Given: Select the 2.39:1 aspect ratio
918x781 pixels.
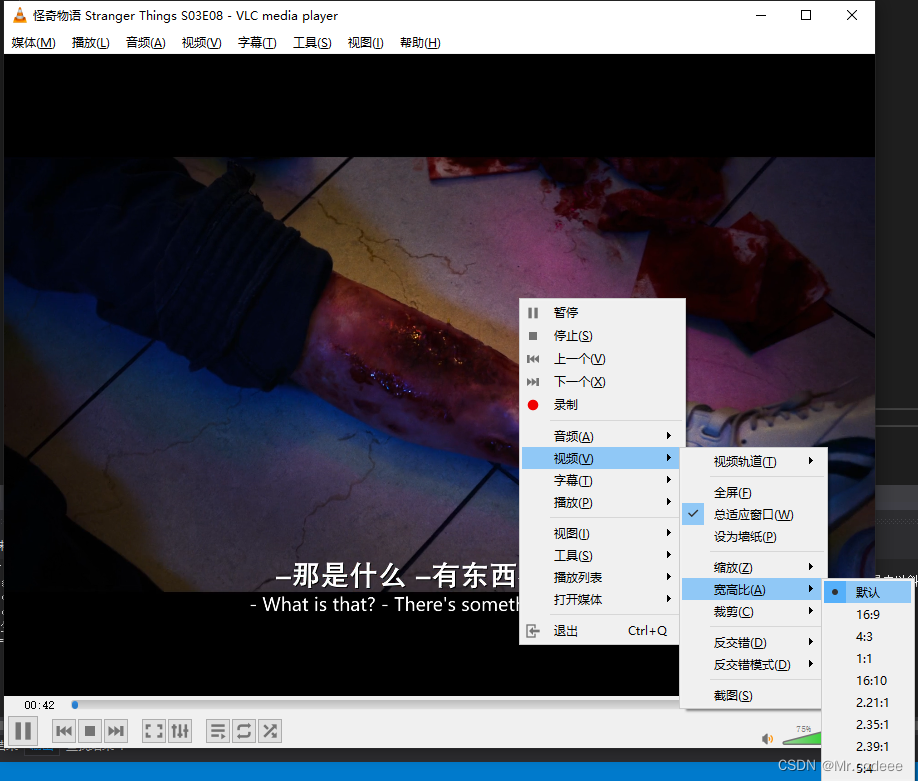Looking at the screenshot, I should [868, 746].
